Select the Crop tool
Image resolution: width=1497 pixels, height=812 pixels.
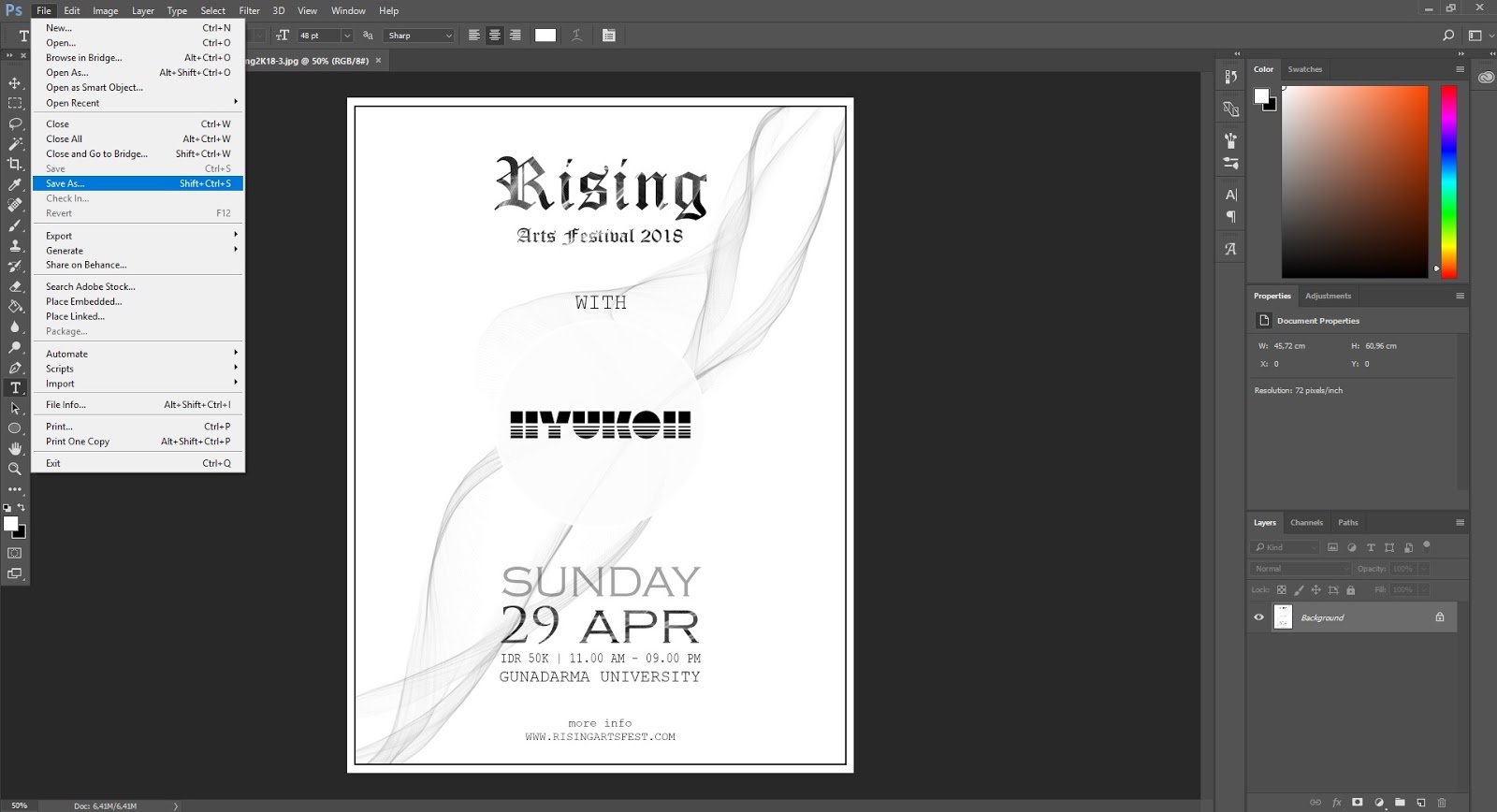coord(15,164)
